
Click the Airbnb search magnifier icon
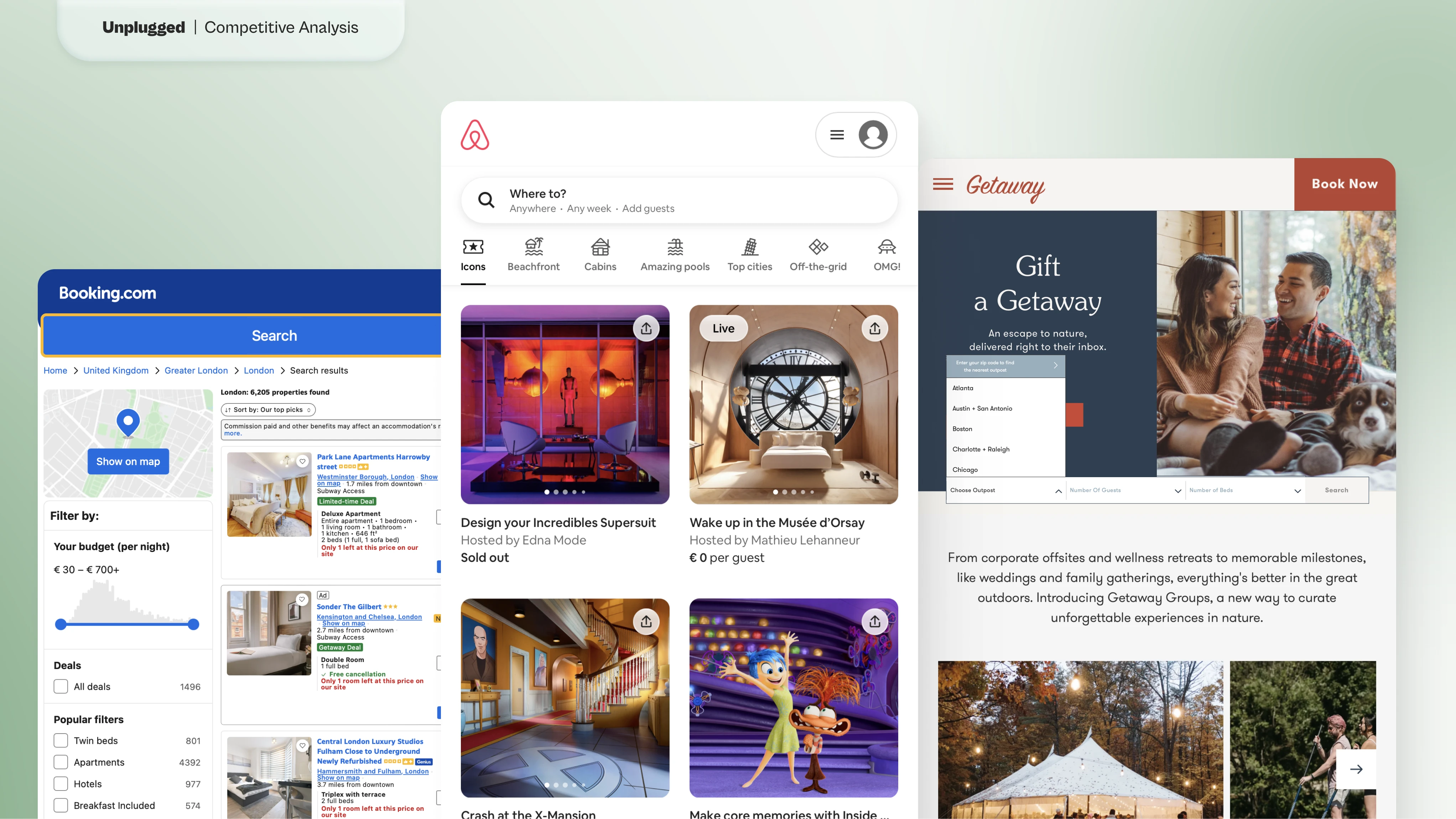coord(486,199)
